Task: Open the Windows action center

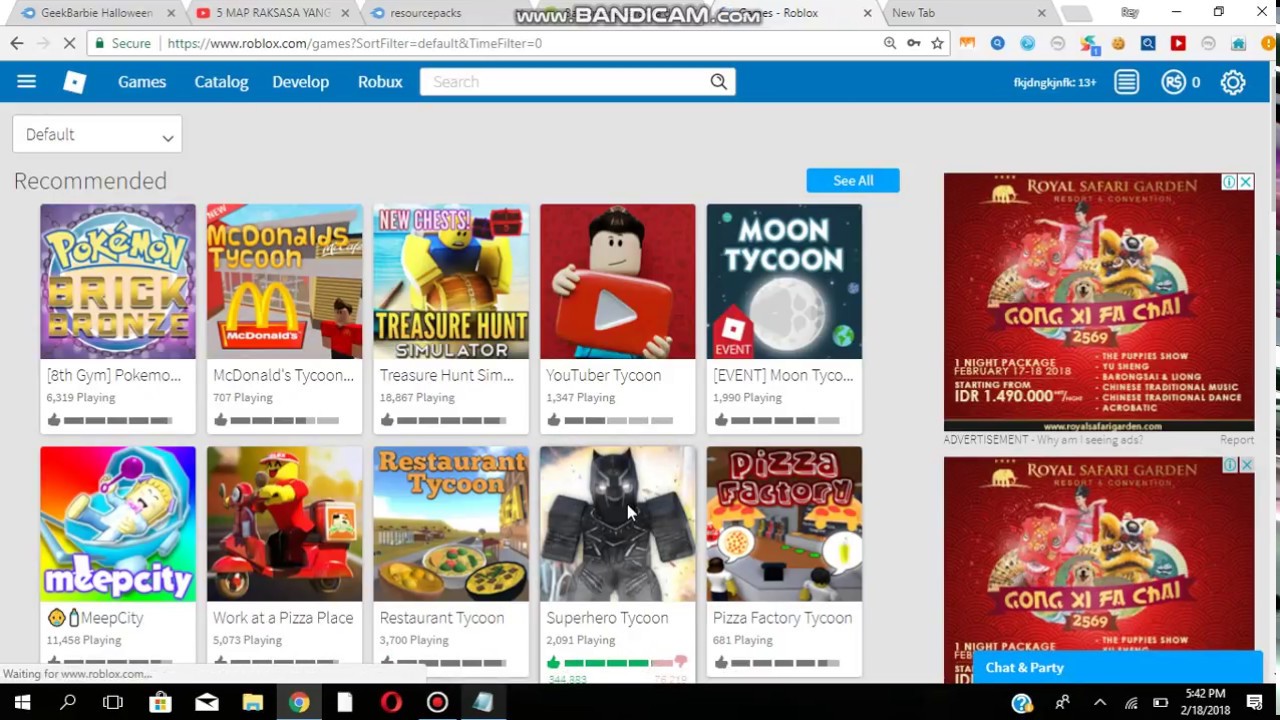Action: [x=1254, y=702]
